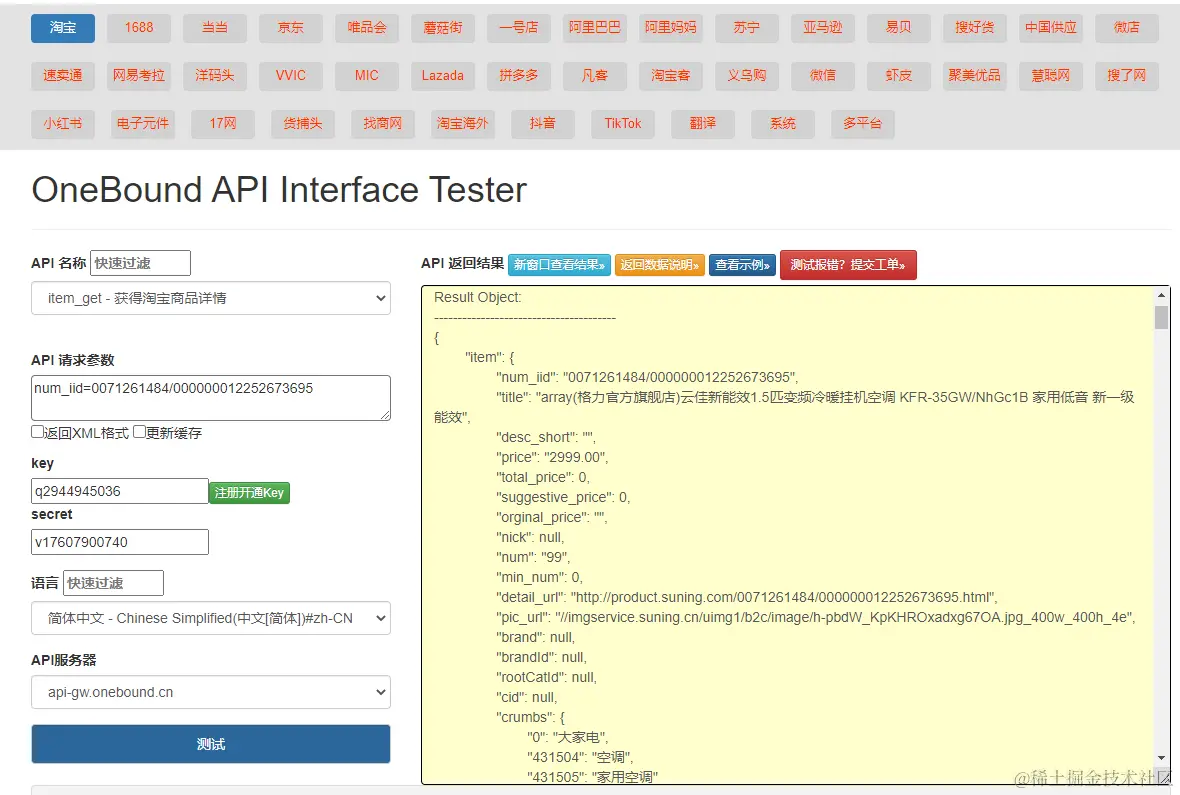Screen dimensions: 1180x795
Task: Open the 慧聪网 platform tab
Action: pyautogui.click(x=1051, y=76)
